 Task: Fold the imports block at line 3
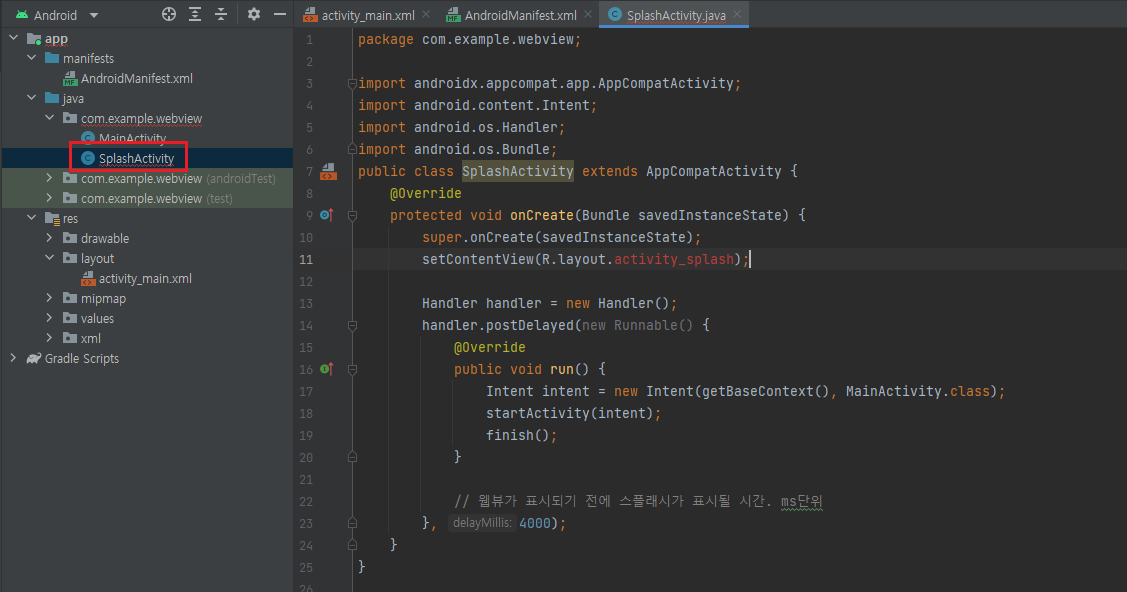pos(352,83)
